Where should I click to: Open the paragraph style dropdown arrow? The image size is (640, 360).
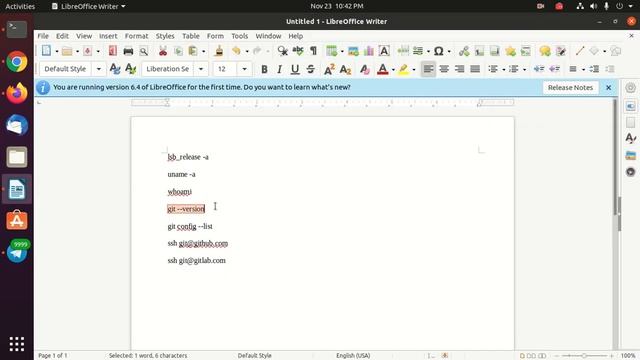pyautogui.click(x=99, y=69)
